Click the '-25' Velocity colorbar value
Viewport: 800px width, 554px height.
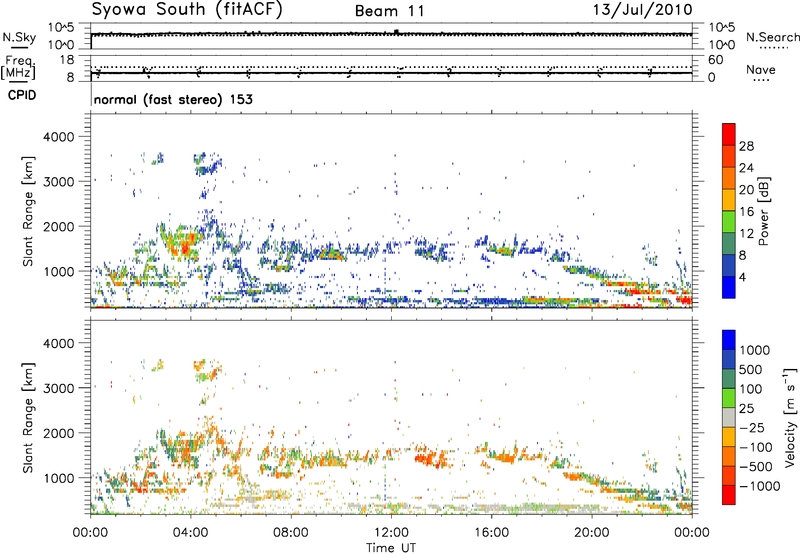coord(751,428)
